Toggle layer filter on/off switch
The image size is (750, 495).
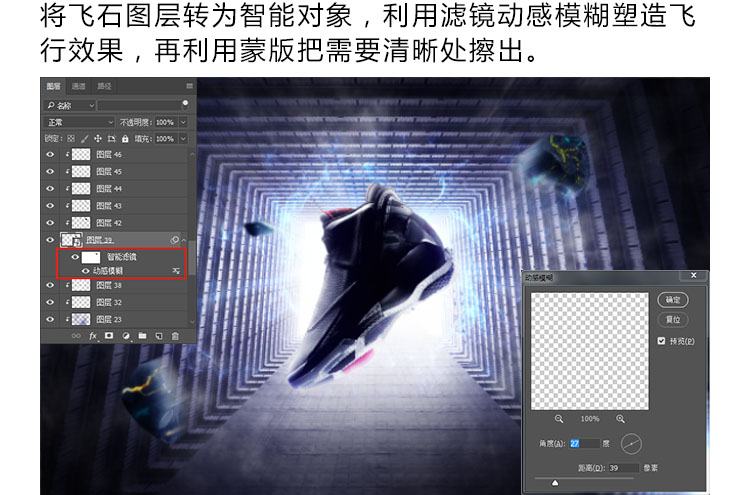[x=185, y=105]
